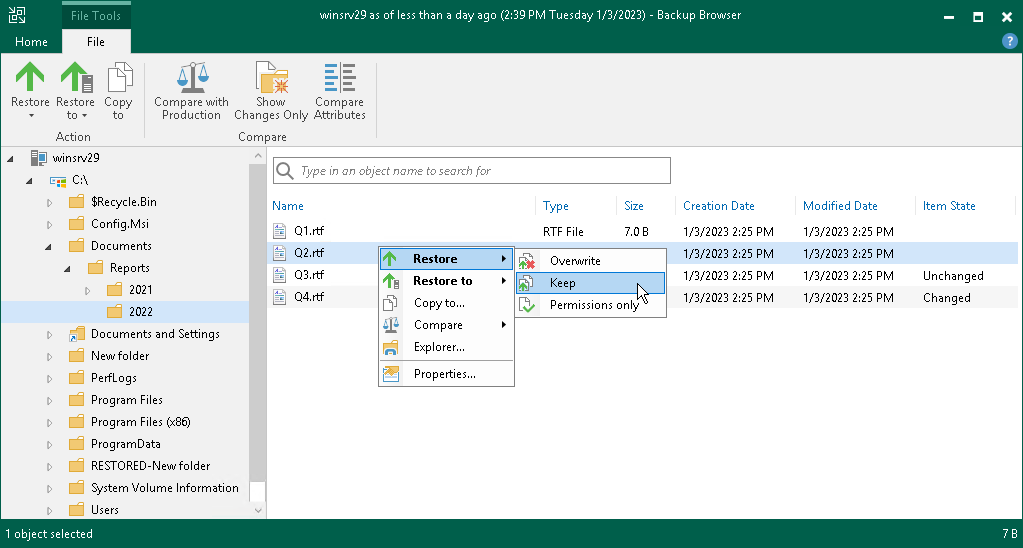Sort by Item State column header
The image size is (1023, 548).
point(949,206)
